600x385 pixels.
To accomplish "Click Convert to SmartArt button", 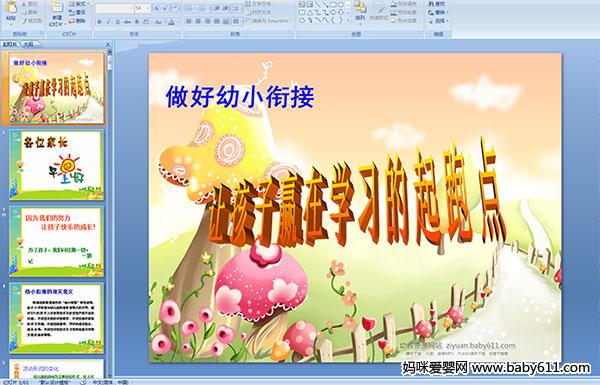I will click(269, 21).
